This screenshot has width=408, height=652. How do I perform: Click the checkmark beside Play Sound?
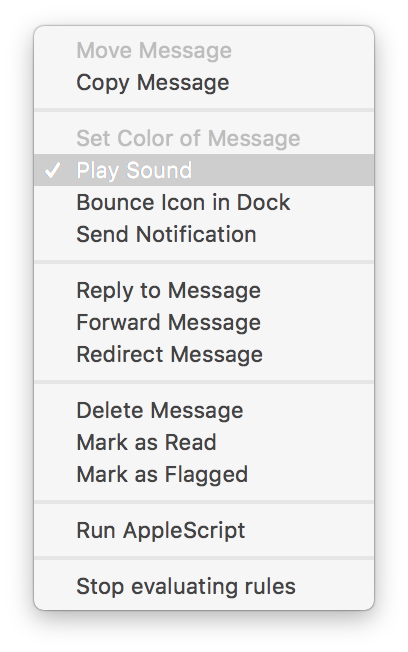pos(53,170)
